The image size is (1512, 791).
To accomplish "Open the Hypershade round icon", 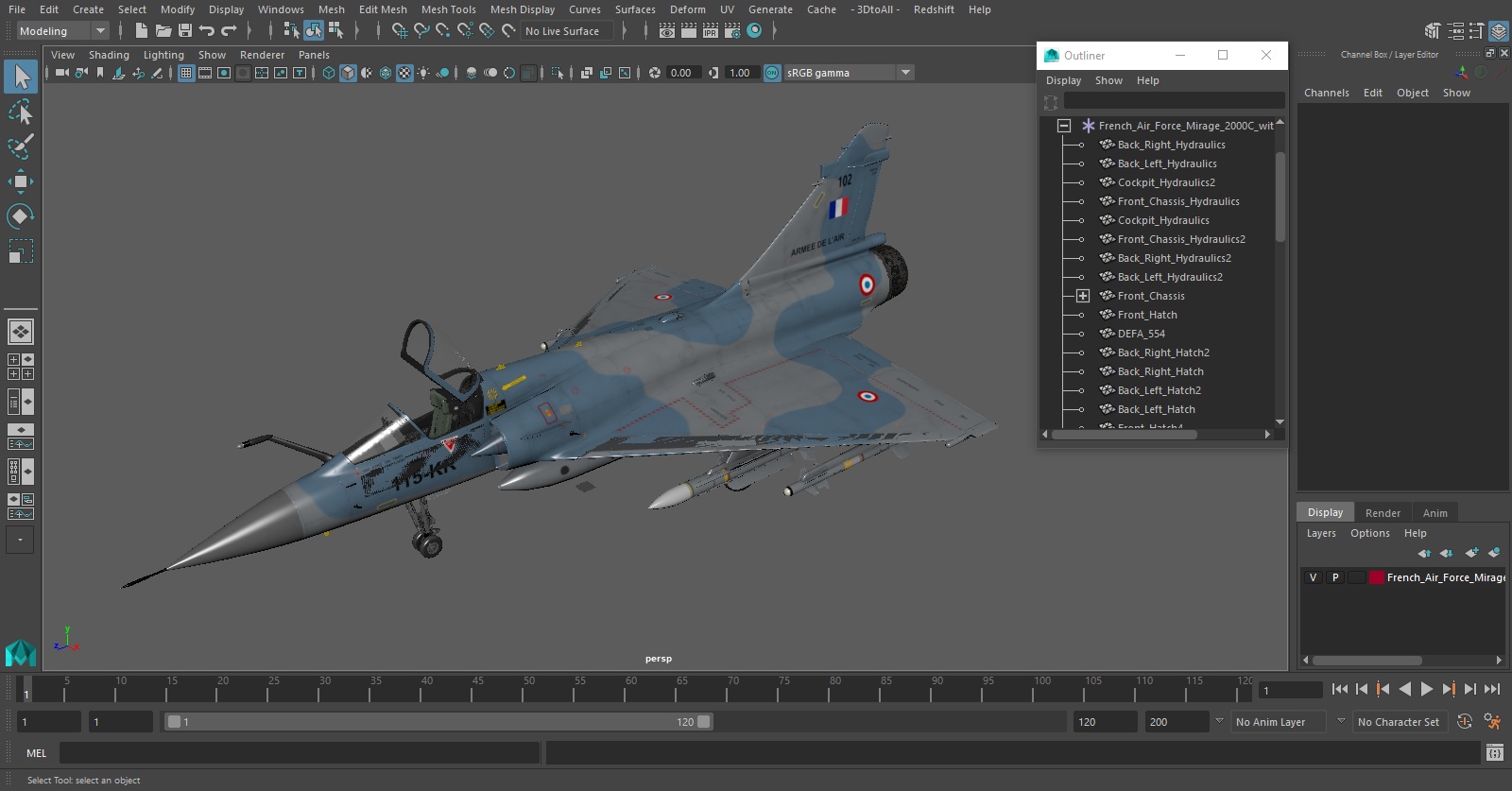I will click(754, 31).
